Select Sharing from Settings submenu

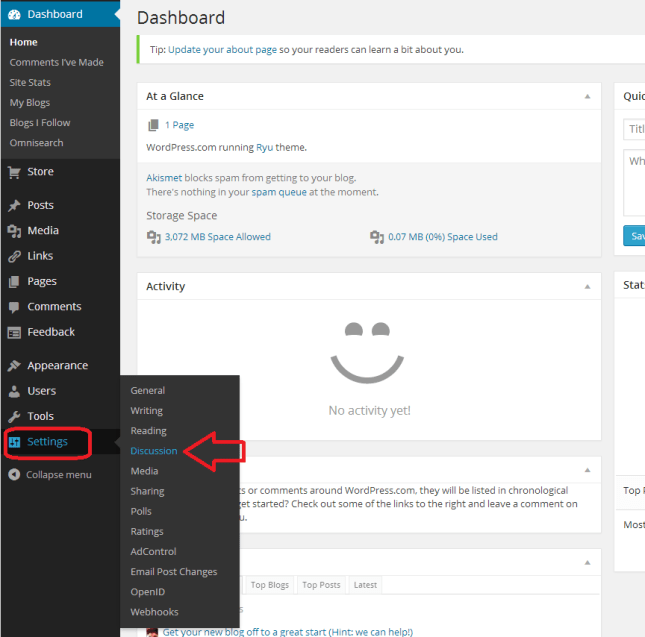pos(147,491)
